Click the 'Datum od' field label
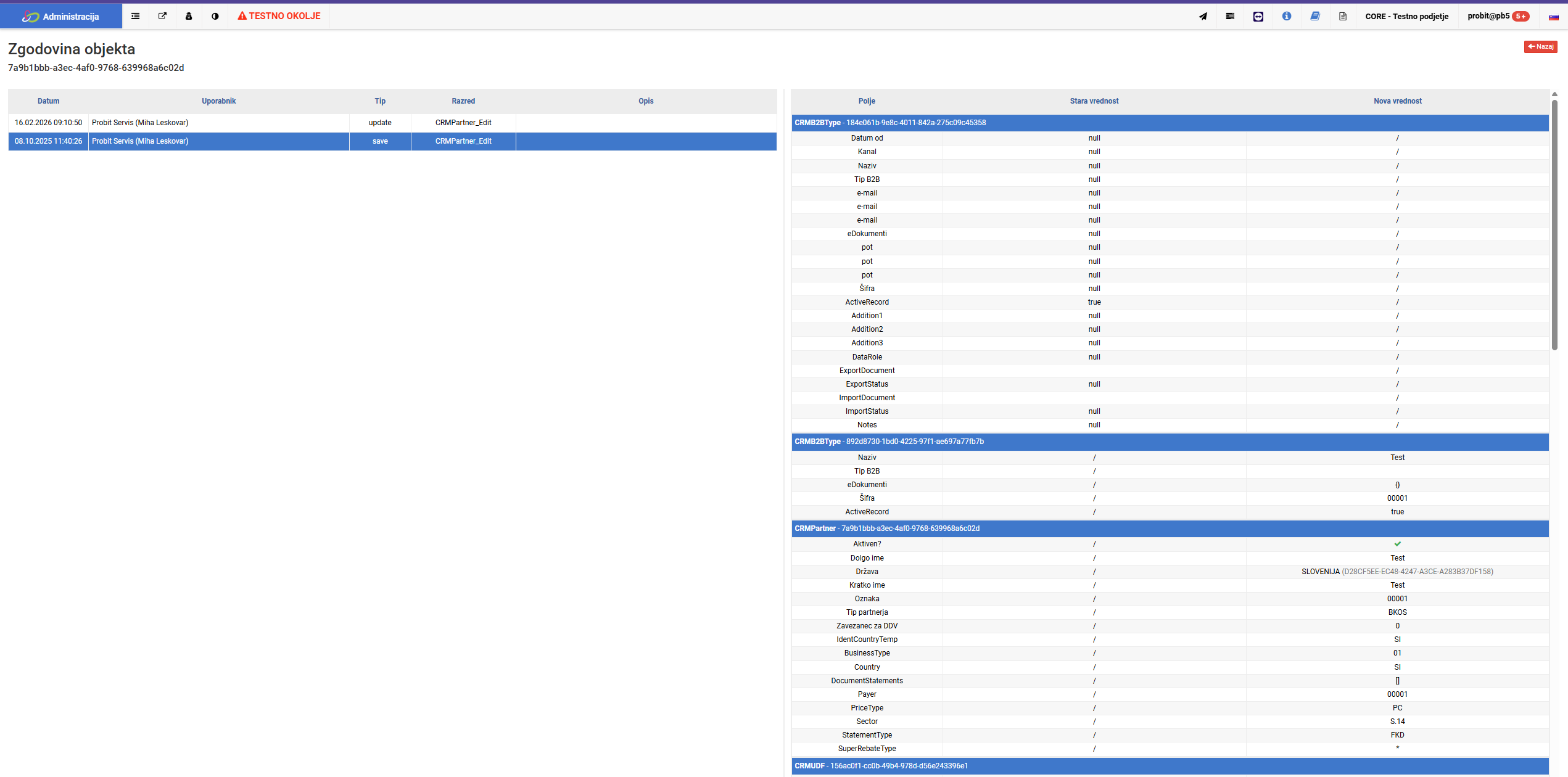1568x777 pixels. pyautogui.click(x=867, y=138)
